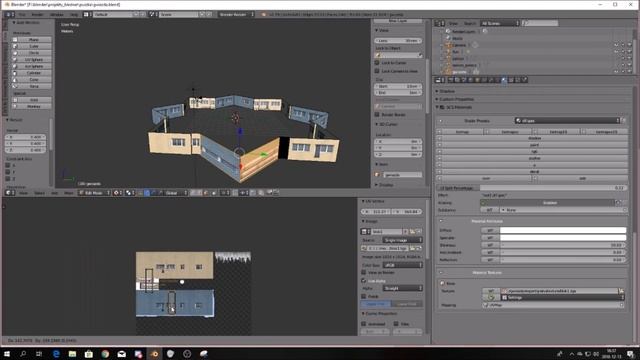Image resolution: width=640 pixels, height=360 pixels.
Task: Toggle View as Render checkbox
Action: (364, 272)
